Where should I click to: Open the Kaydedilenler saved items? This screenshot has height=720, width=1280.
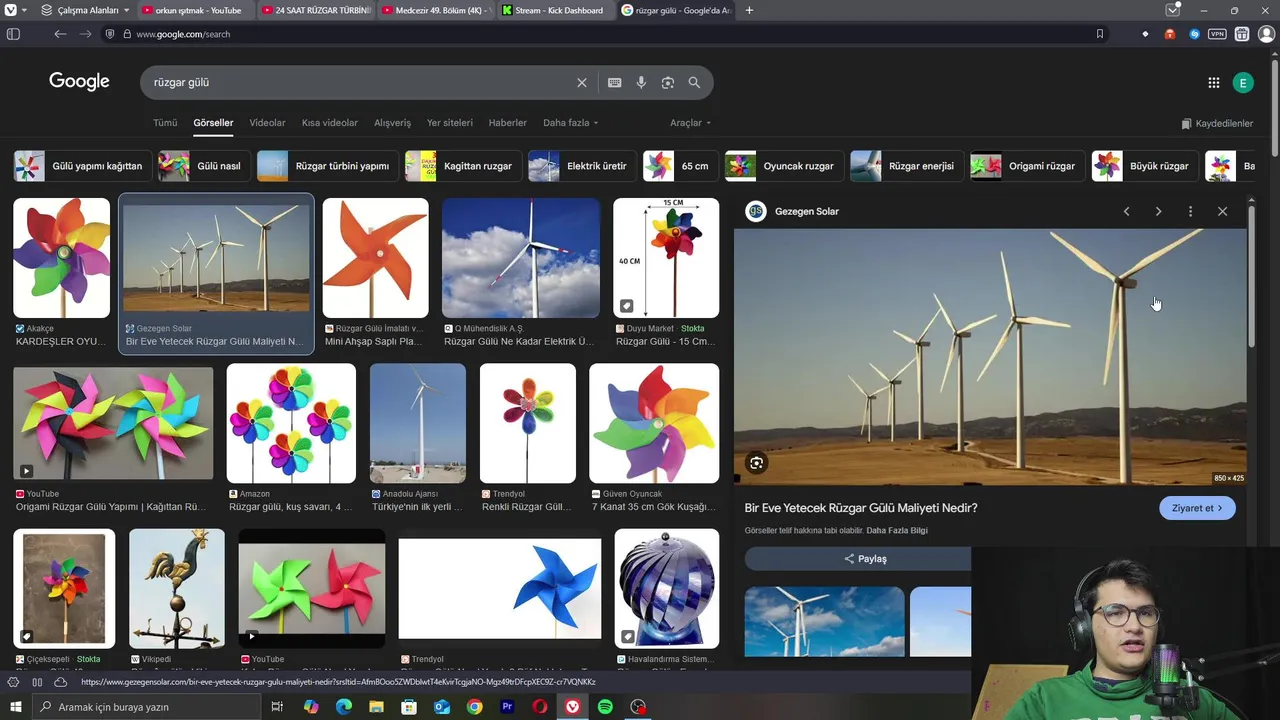1217,124
